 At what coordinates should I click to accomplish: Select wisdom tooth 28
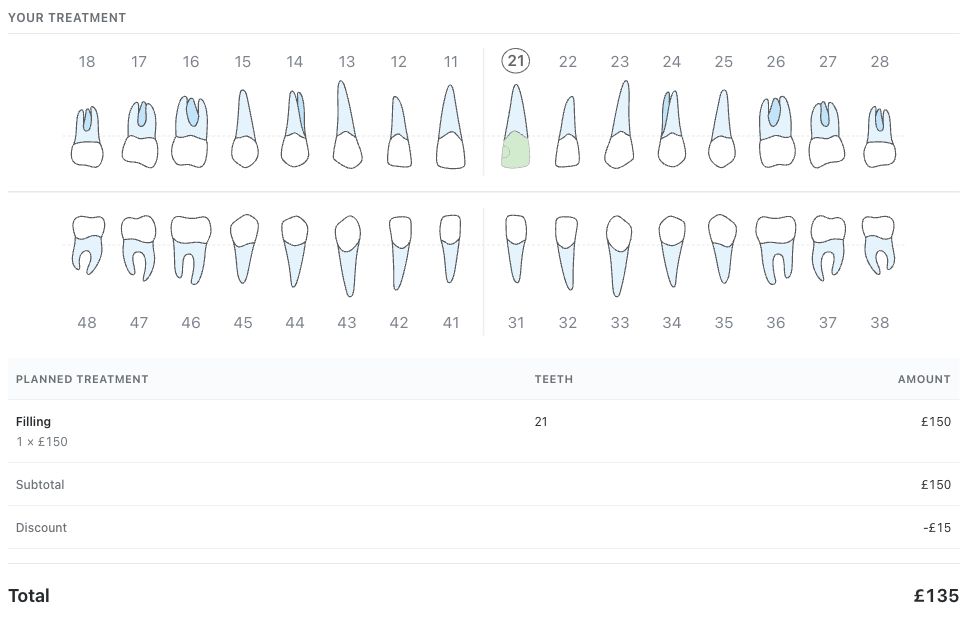point(879,137)
